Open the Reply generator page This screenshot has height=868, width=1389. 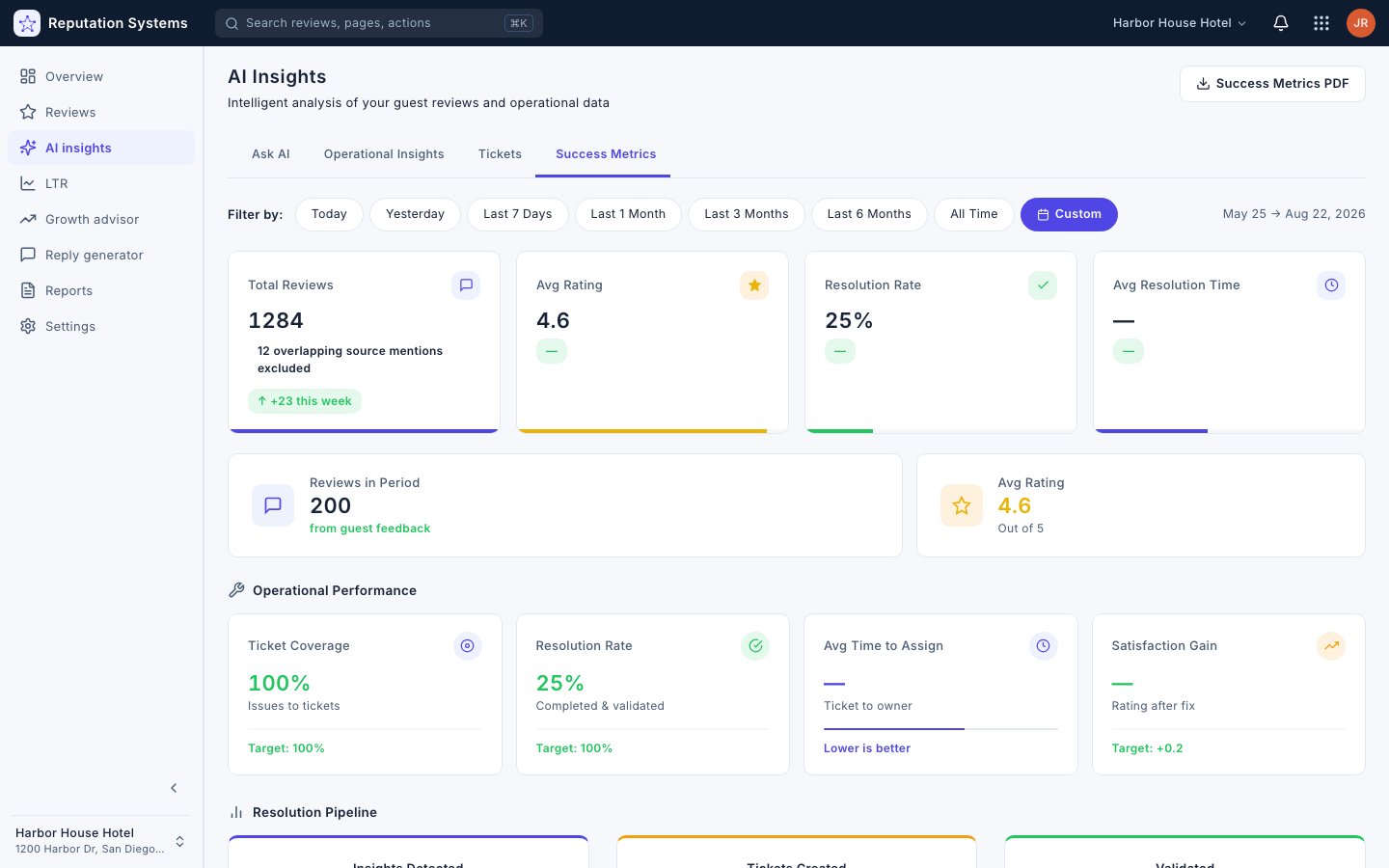pos(101,255)
